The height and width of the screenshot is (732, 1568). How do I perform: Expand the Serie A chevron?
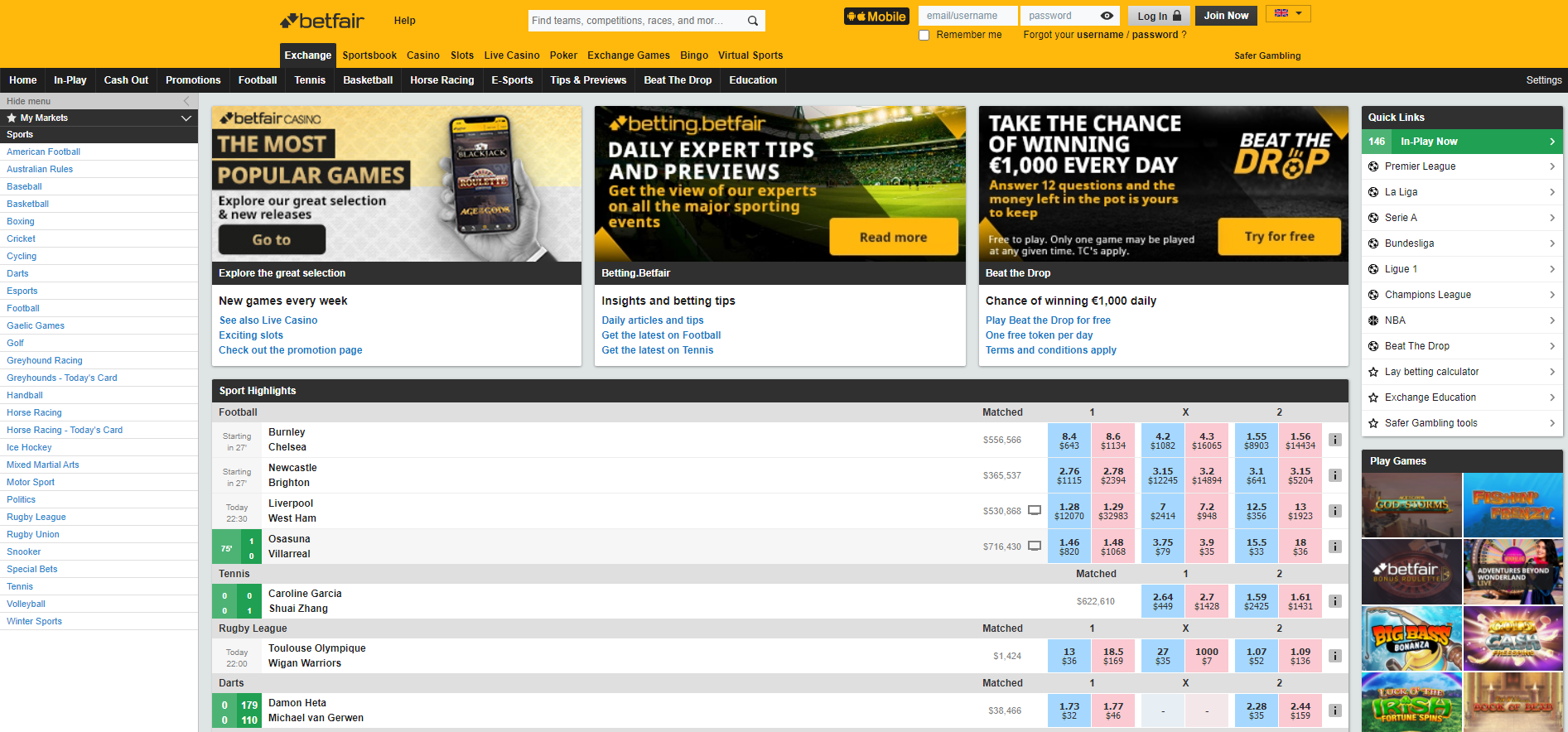[x=1552, y=218]
